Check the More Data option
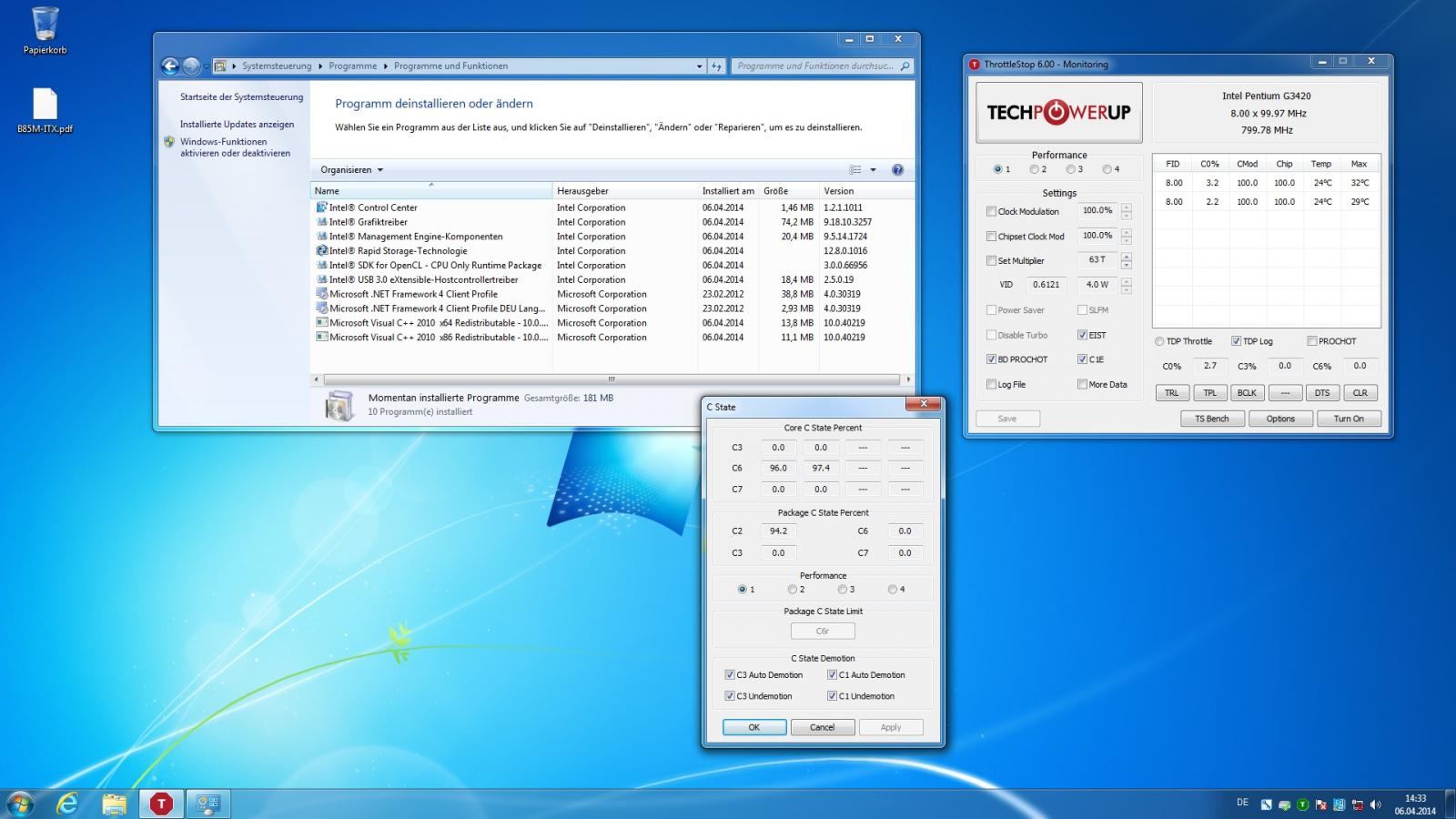This screenshot has height=819, width=1456. pyautogui.click(x=1082, y=385)
